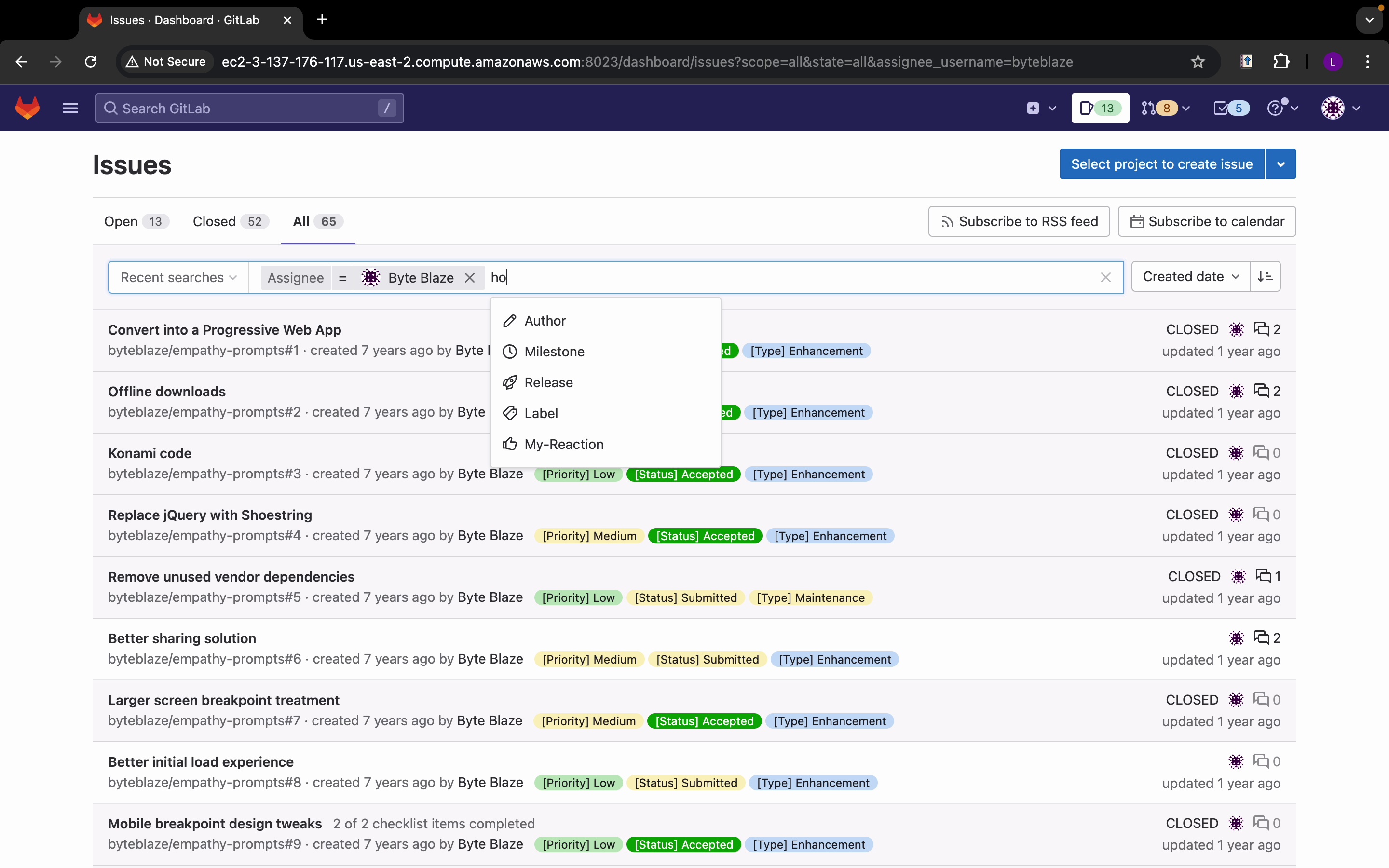This screenshot has height=868, width=1389.
Task: Choose Label from the filter suggestions
Action: pos(541,413)
